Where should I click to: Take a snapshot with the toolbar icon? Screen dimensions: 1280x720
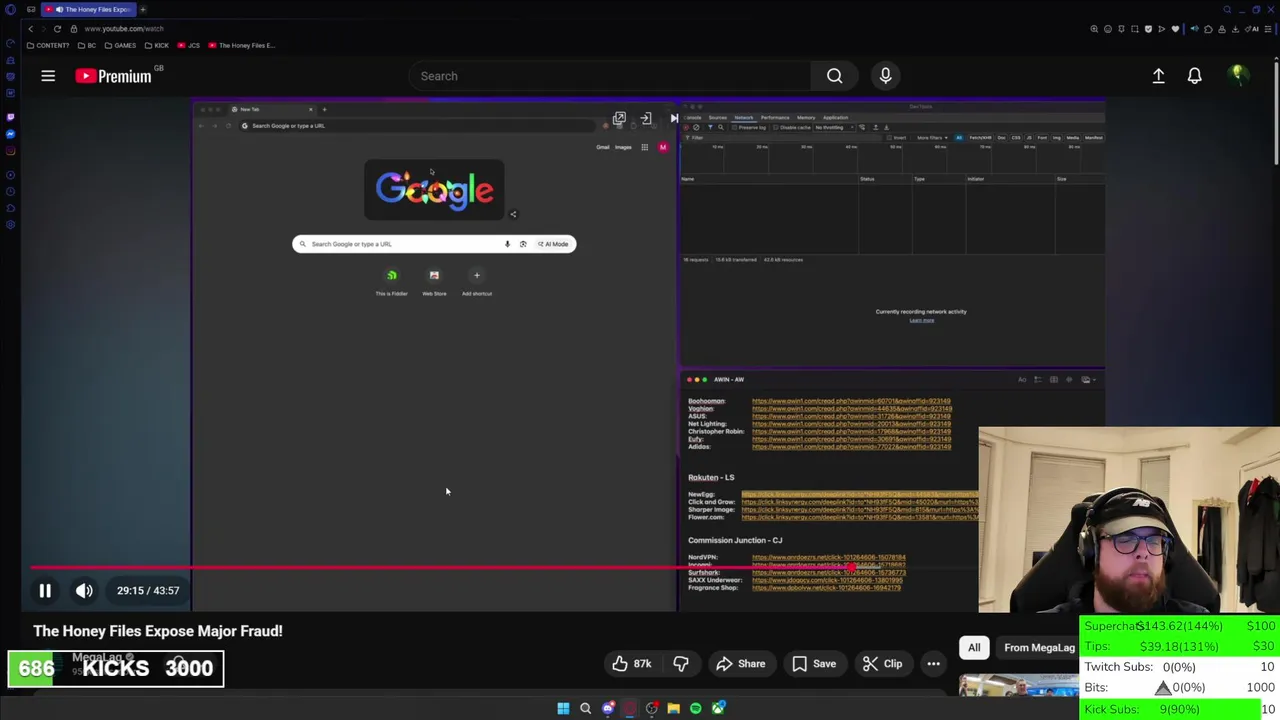pyautogui.click(x=1135, y=29)
